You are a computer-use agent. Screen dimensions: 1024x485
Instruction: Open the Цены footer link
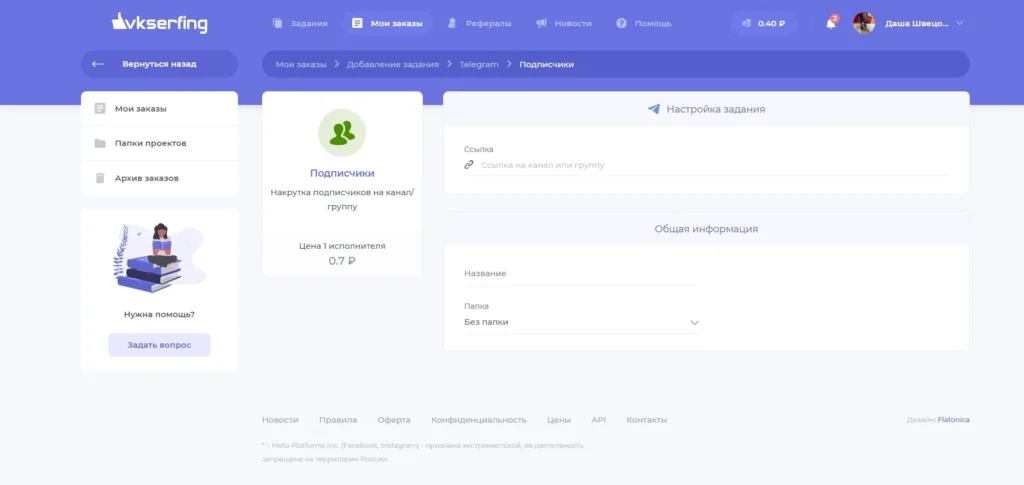(x=559, y=420)
